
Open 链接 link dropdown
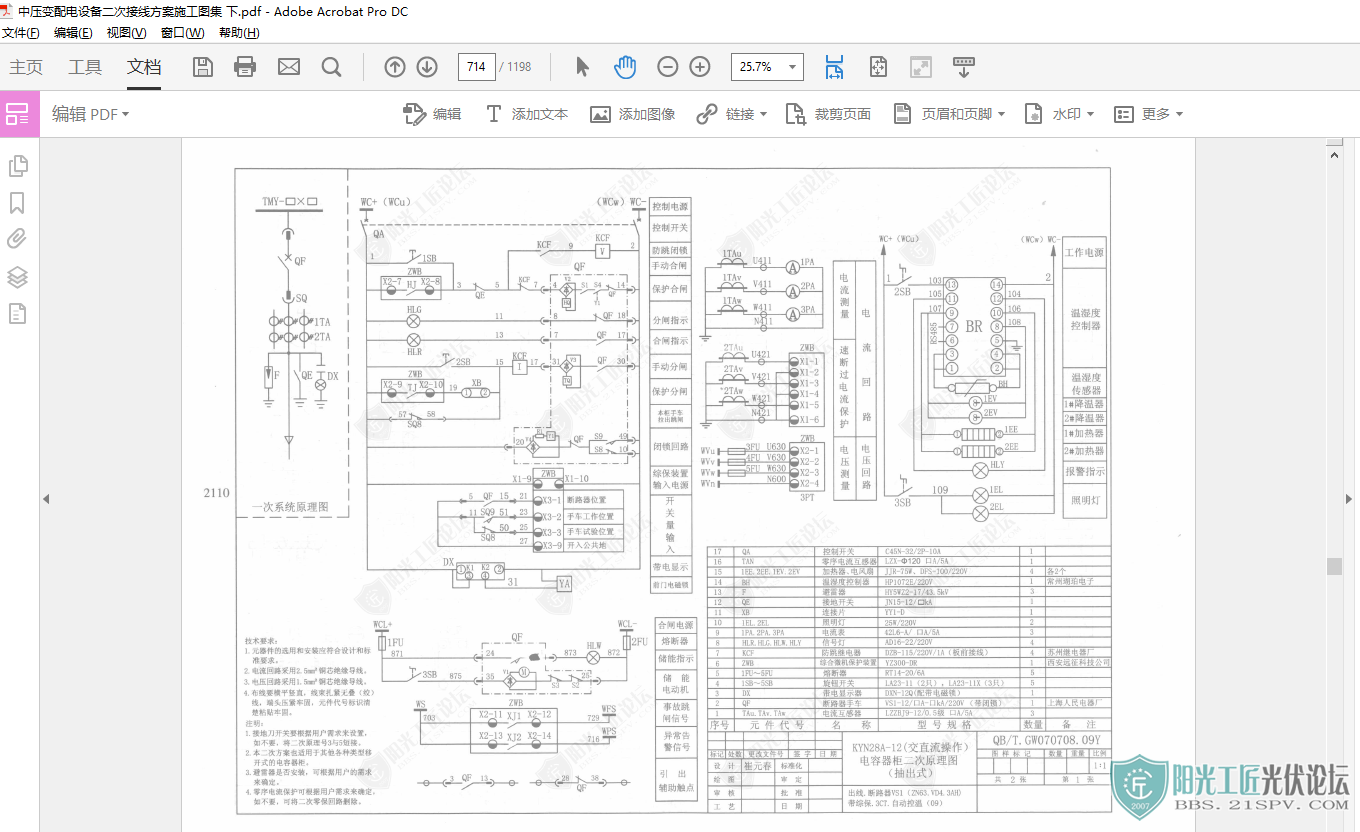[732, 114]
